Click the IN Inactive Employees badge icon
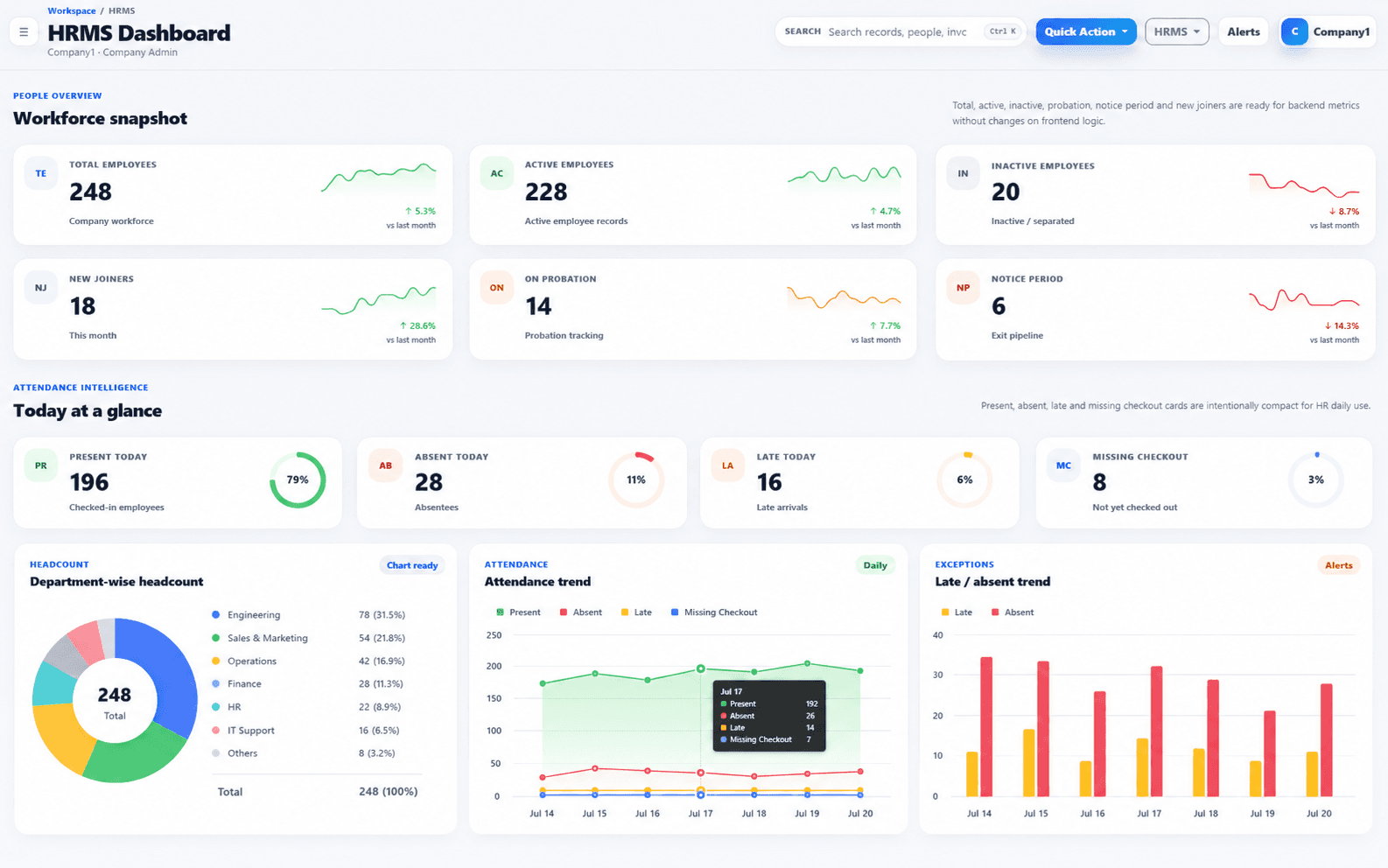This screenshot has height=868, width=1388. [x=964, y=173]
